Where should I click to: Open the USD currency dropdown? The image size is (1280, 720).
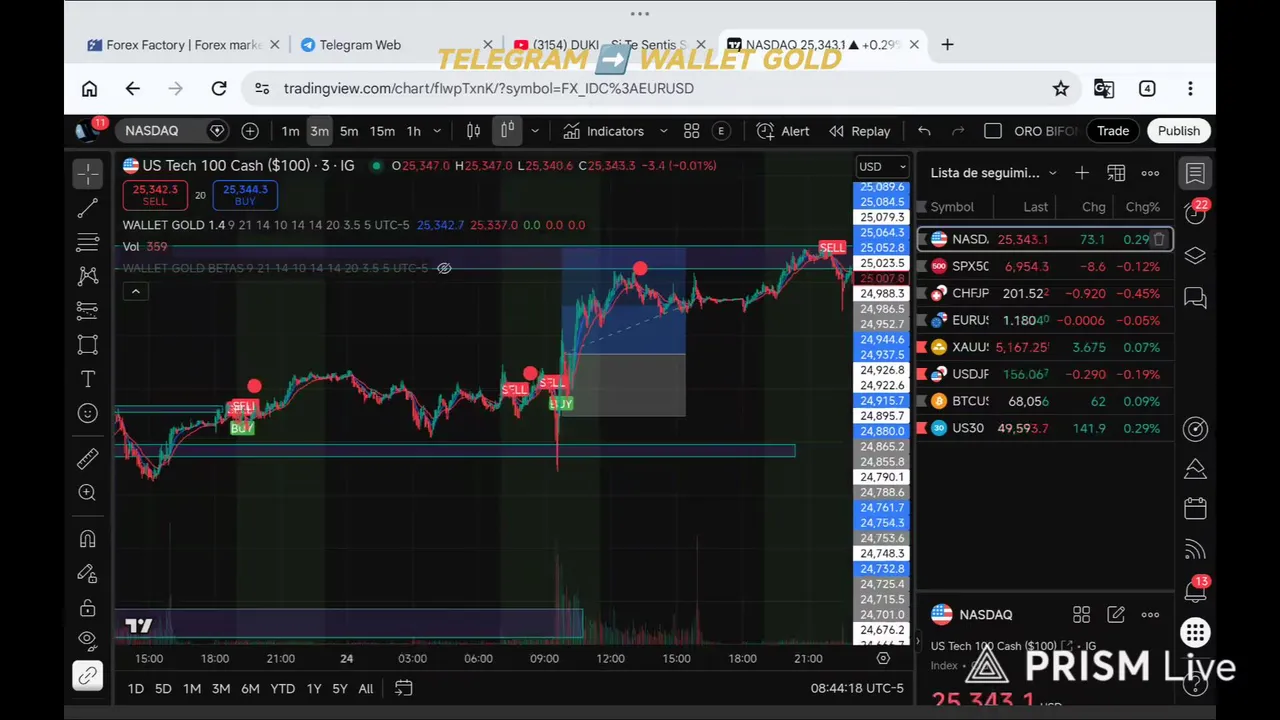(883, 167)
